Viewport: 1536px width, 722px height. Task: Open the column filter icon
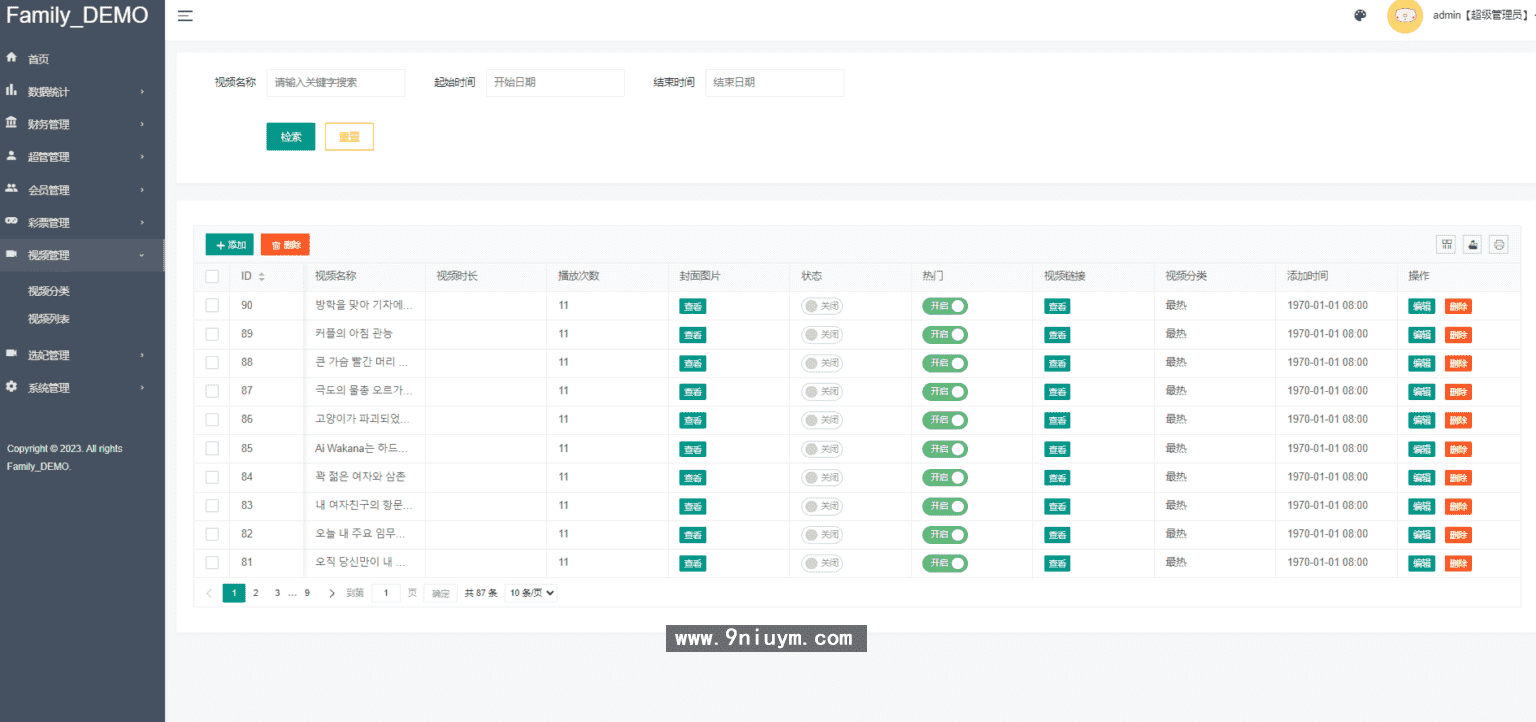click(1445, 244)
